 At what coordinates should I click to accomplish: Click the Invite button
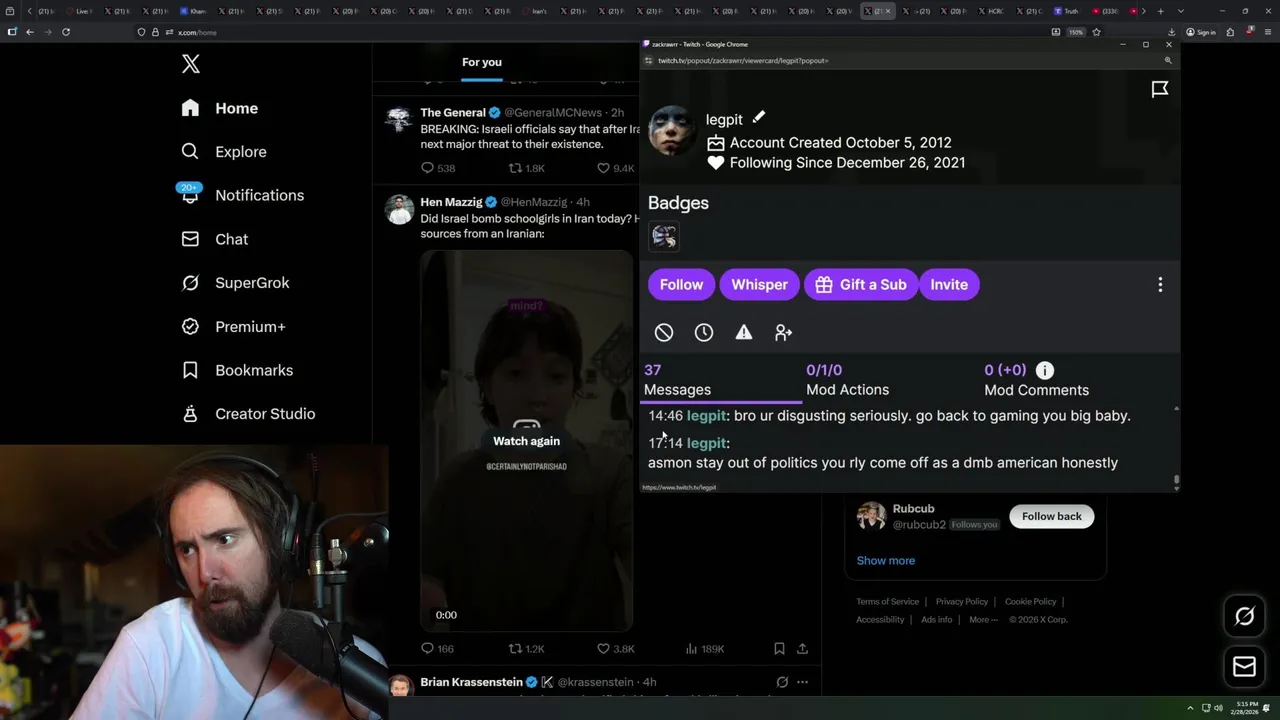click(949, 284)
